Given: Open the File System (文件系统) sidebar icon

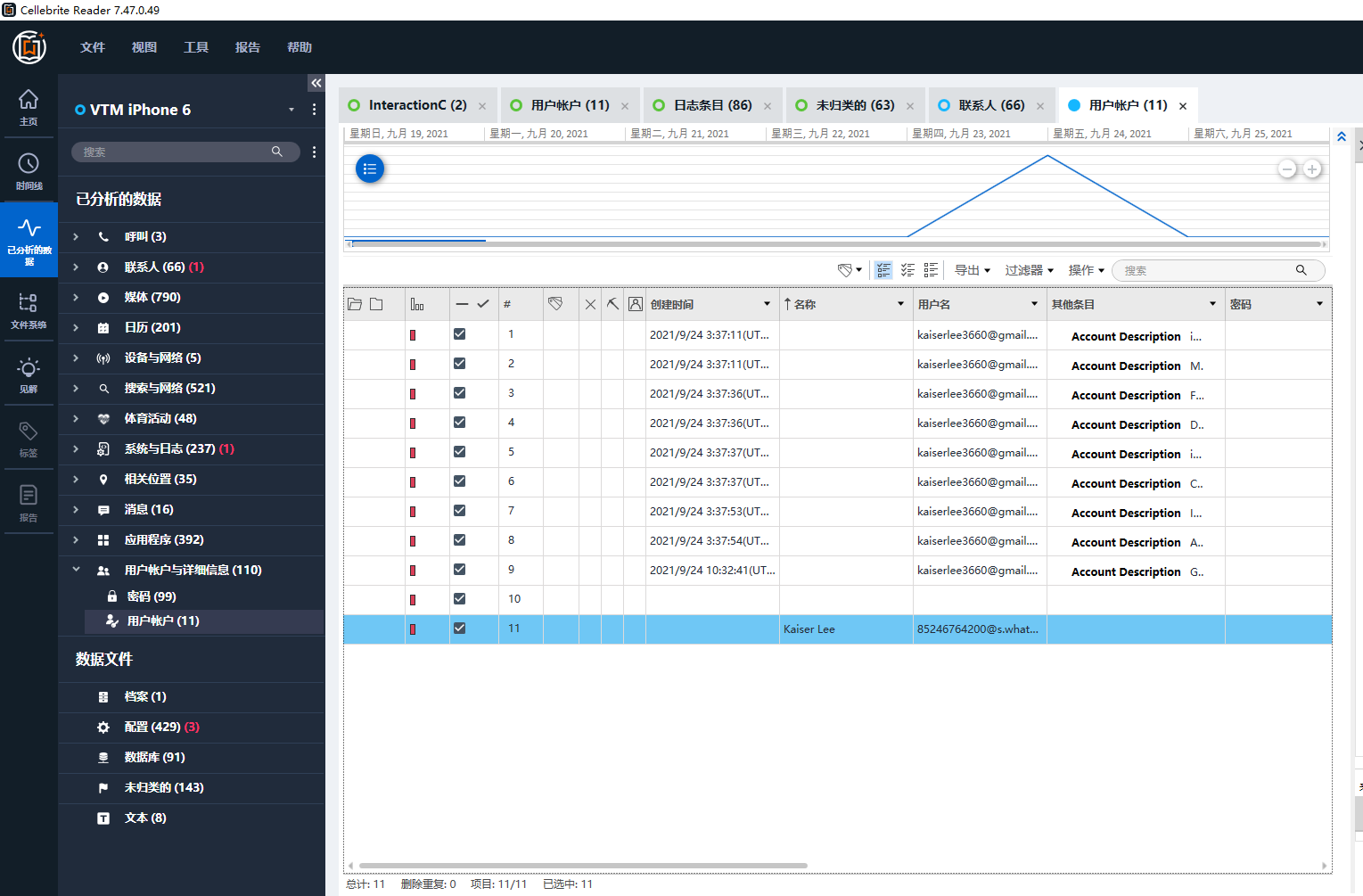Looking at the screenshot, I should tap(29, 310).
